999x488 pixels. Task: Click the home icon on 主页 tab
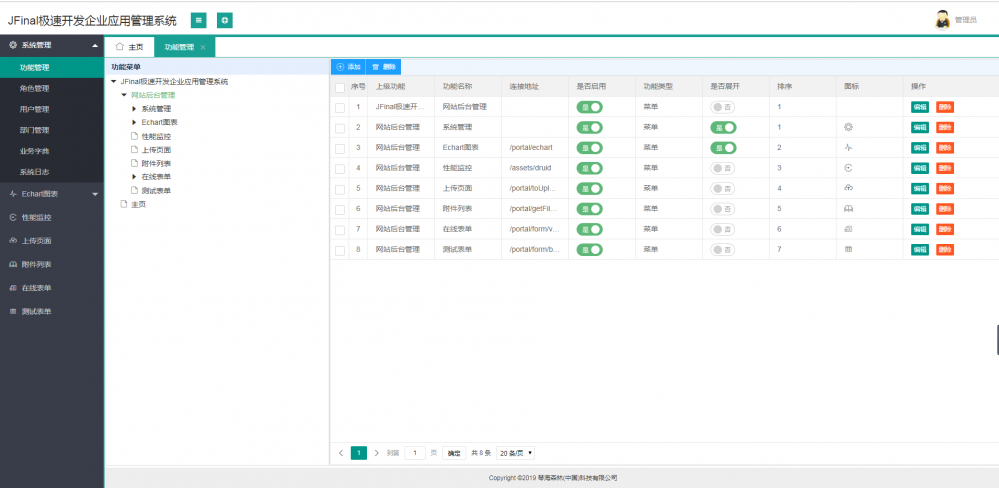point(119,47)
